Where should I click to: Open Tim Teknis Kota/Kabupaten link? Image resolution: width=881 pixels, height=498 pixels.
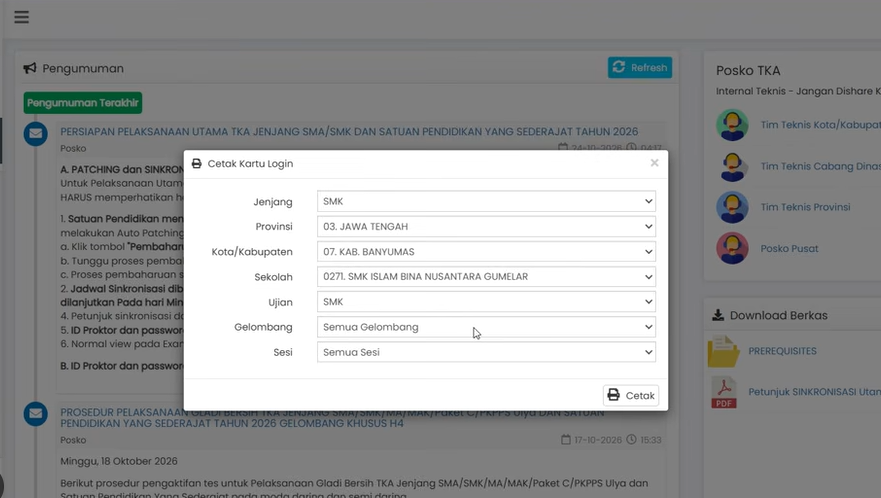[820, 125]
